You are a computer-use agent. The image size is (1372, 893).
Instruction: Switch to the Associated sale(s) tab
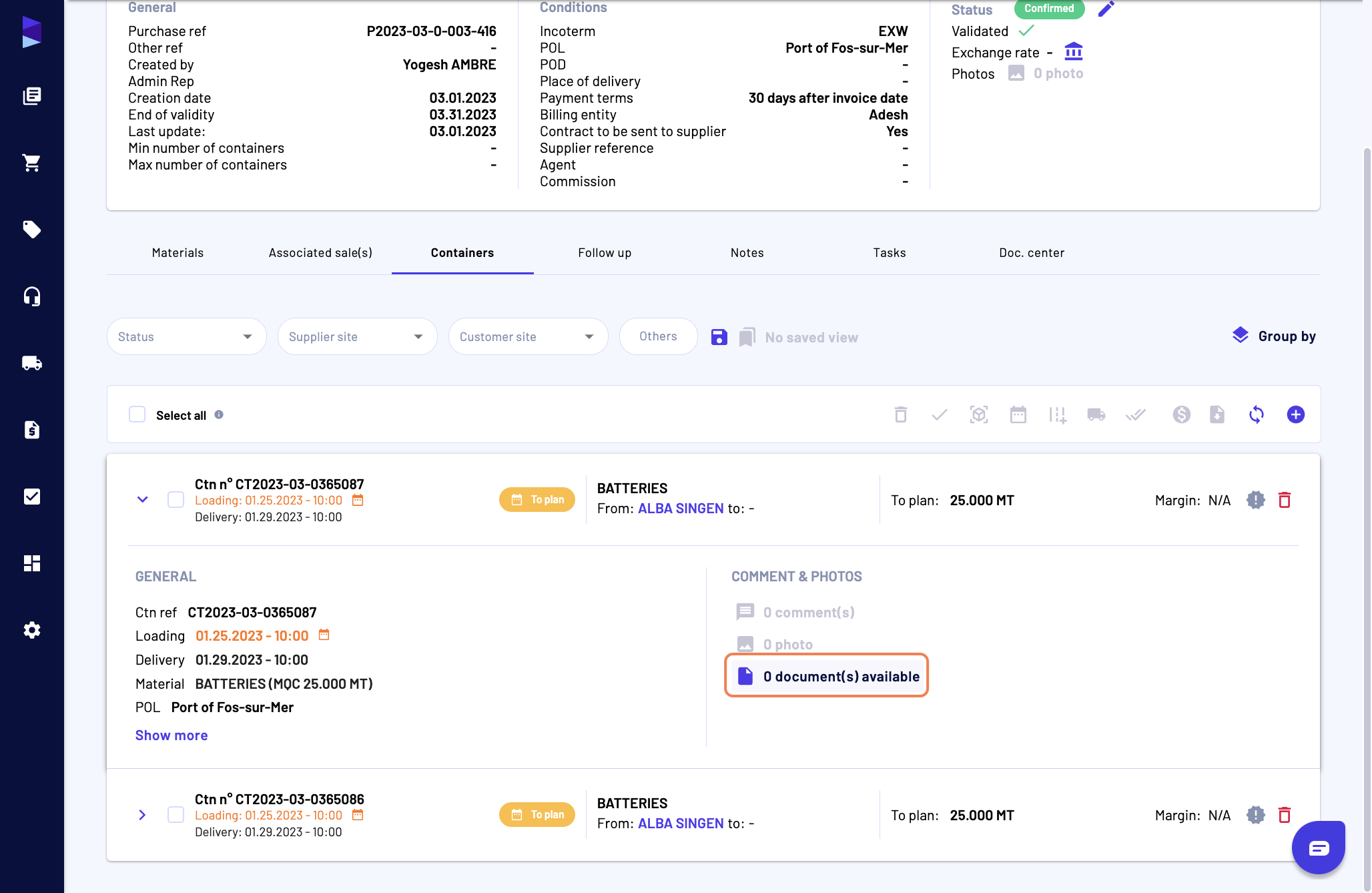point(320,252)
